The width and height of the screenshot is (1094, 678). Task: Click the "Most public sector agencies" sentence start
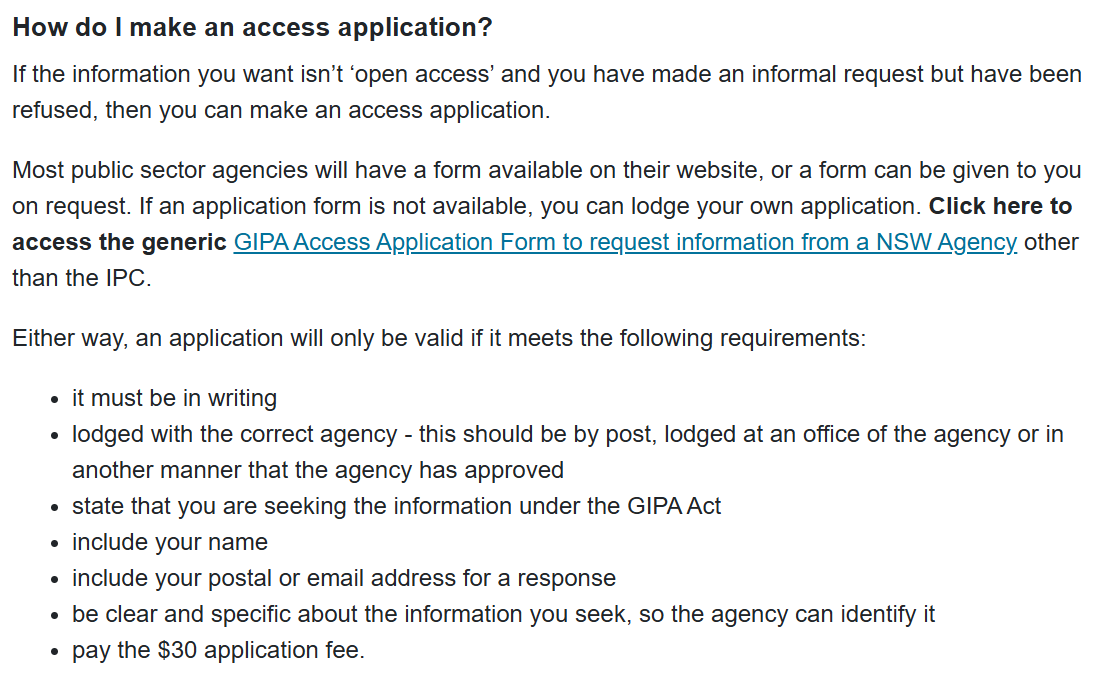click(150, 170)
